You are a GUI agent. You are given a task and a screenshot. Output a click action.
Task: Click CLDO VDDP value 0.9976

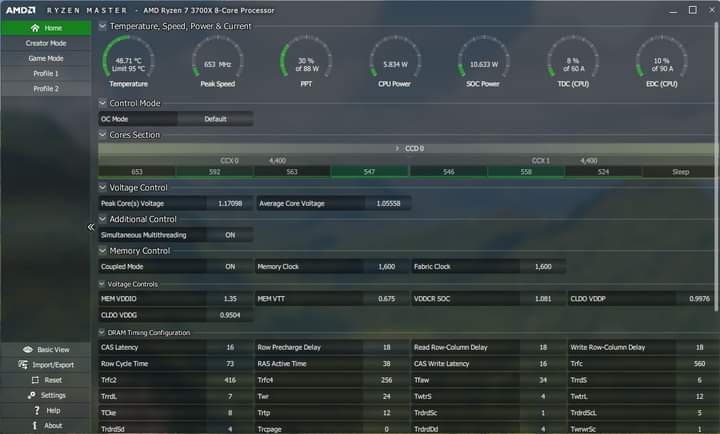click(699, 299)
